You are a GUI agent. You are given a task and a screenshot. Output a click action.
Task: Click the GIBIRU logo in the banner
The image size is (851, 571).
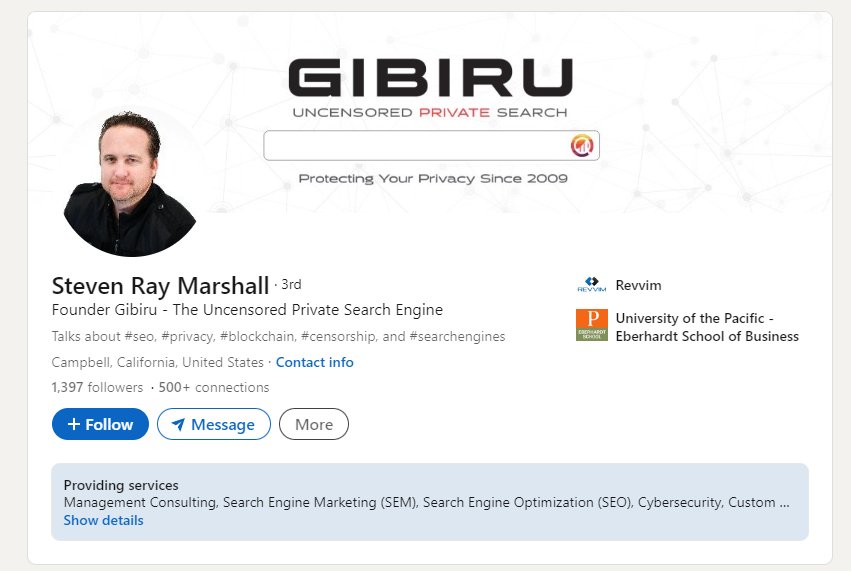click(430, 79)
